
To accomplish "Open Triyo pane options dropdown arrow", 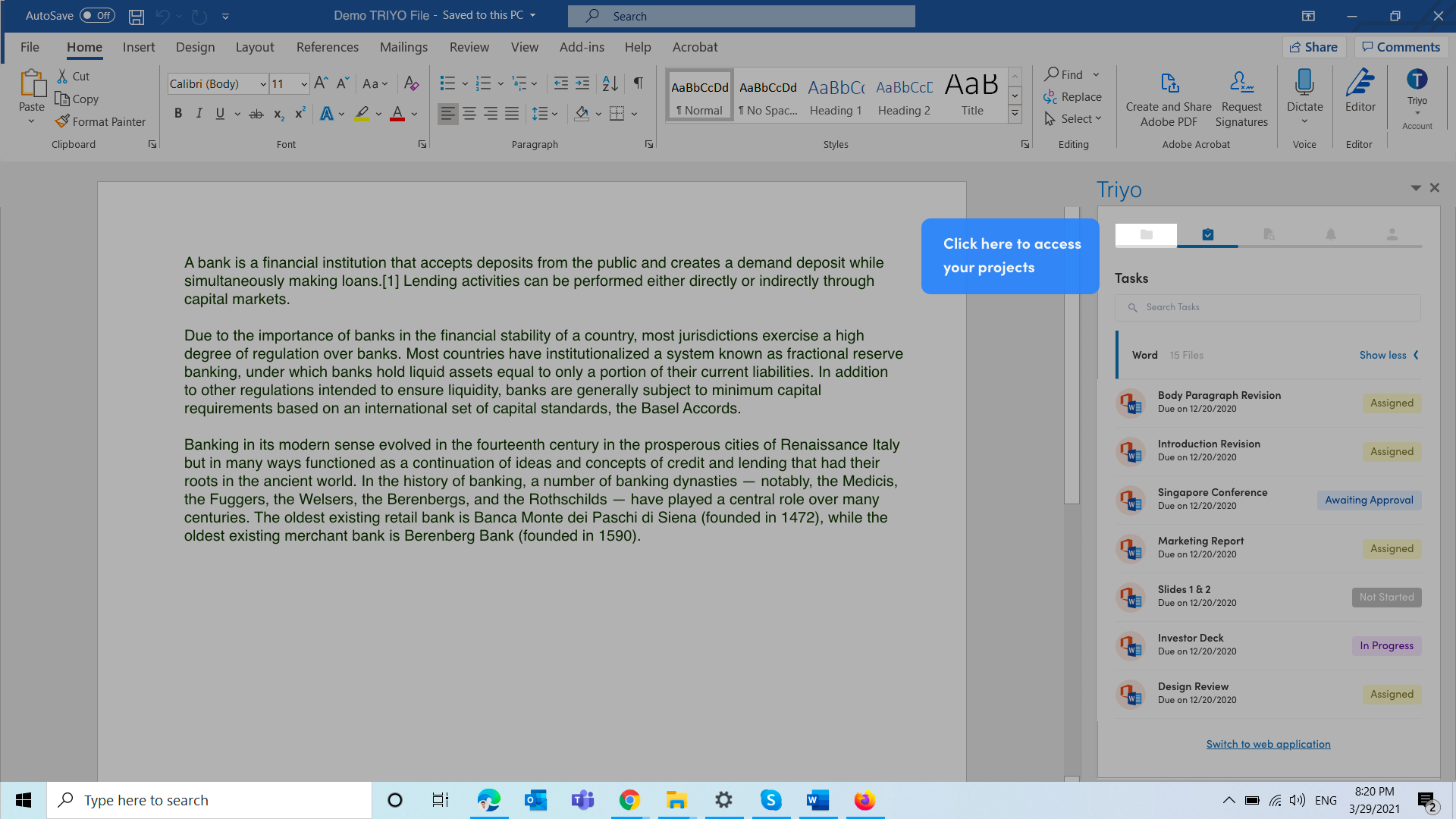I will pos(1415,187).
